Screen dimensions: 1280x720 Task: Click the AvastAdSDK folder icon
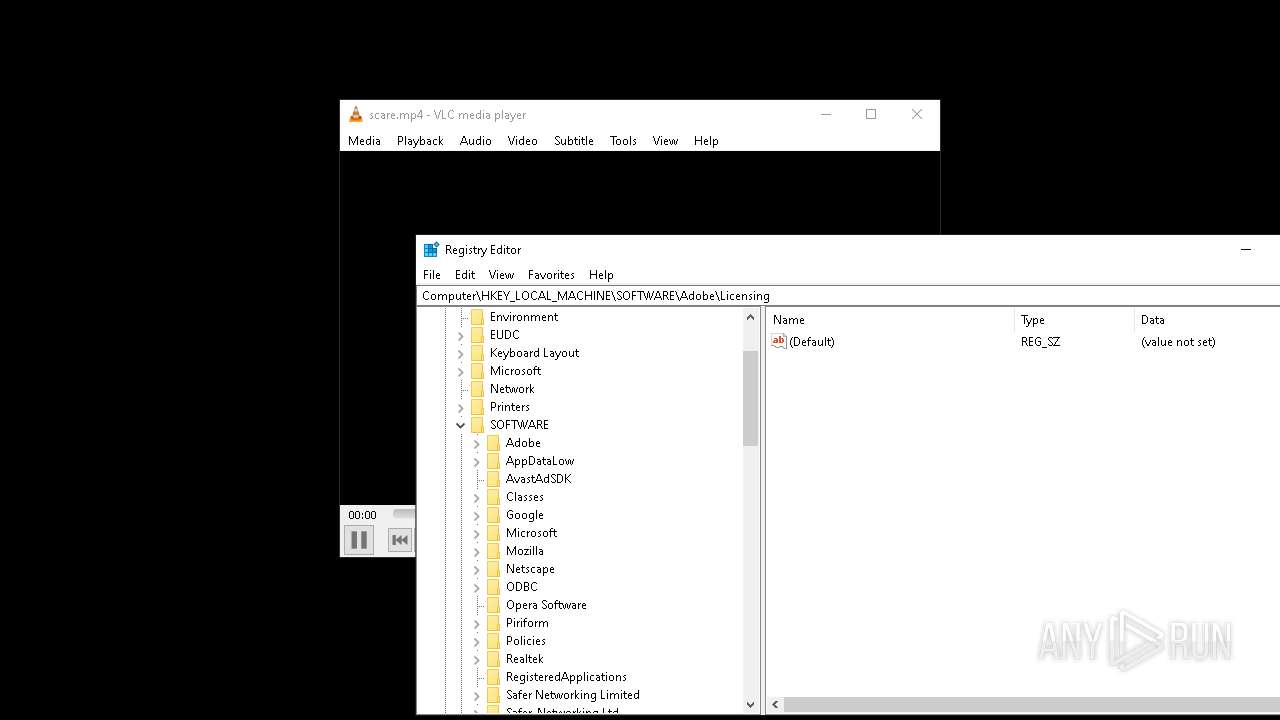pyautogui.click(x=493, y=479)
